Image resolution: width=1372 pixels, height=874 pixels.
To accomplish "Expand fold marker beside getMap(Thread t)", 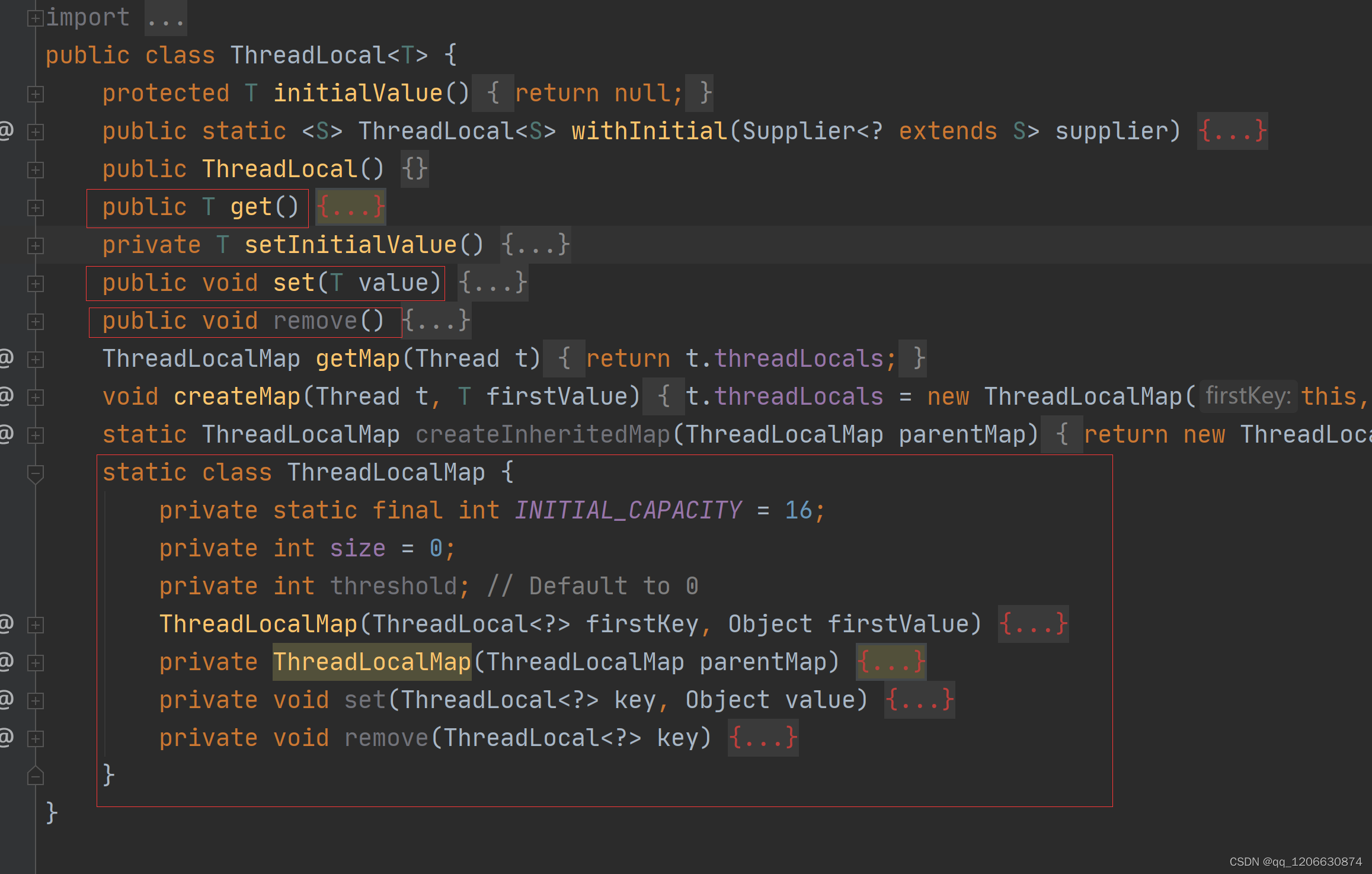I will click(x=35, y=360).
